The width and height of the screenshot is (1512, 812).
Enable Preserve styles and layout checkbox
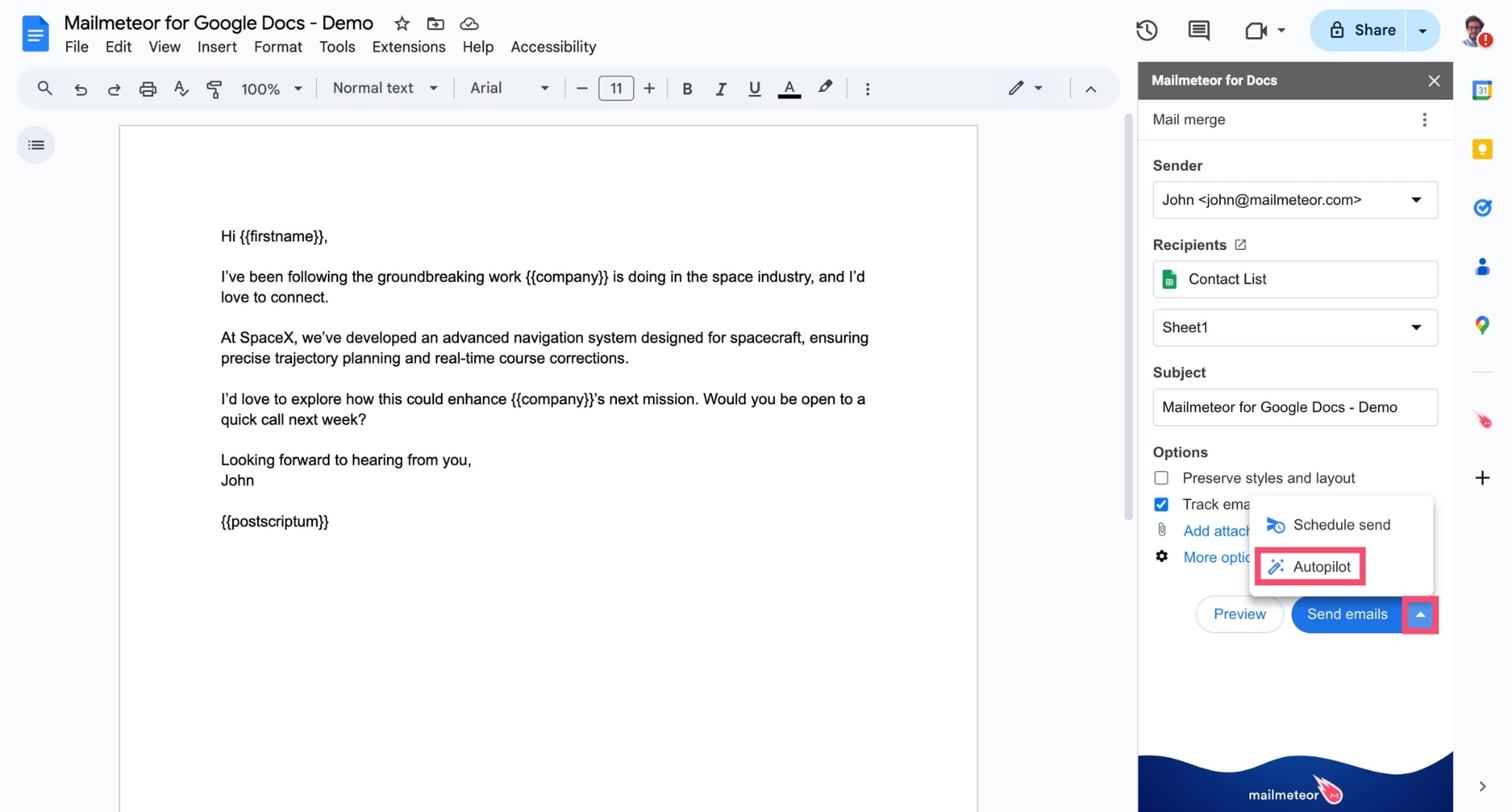[1161, 478]
